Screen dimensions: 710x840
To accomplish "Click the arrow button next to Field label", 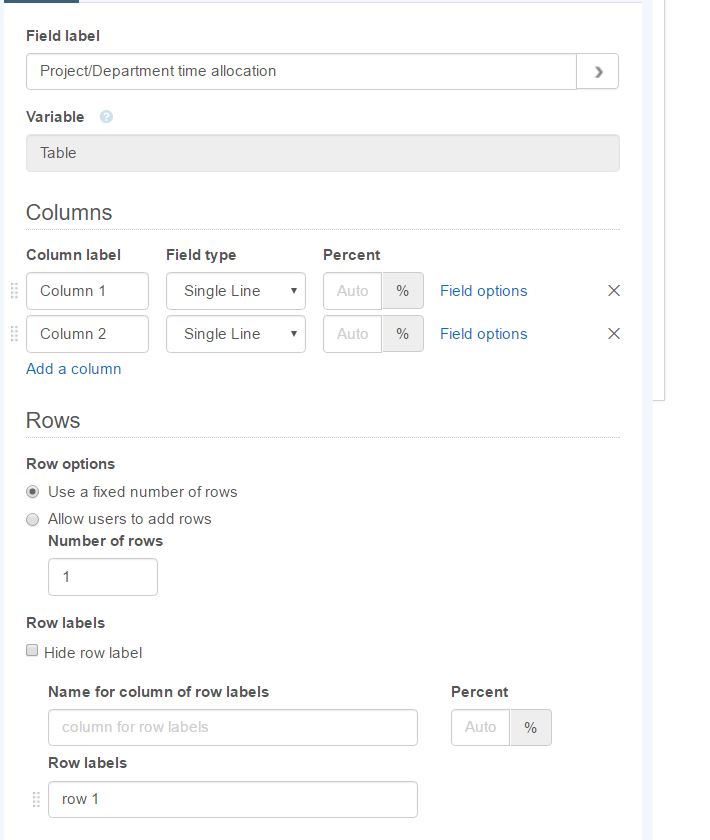I will tap(598, 71).
